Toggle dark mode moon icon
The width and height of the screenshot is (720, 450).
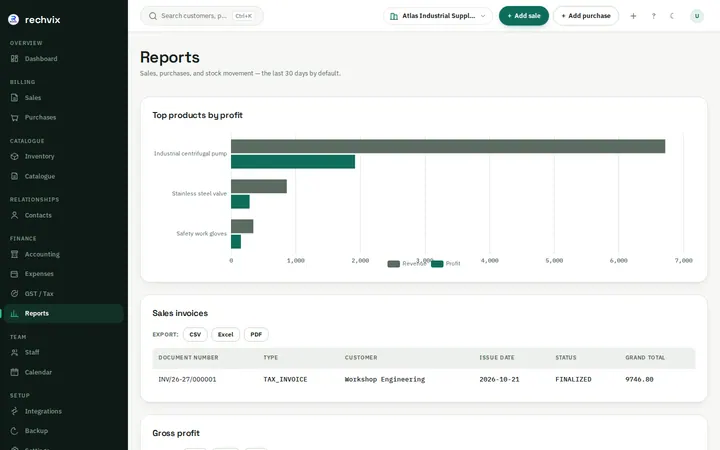(x=672, y=16)
